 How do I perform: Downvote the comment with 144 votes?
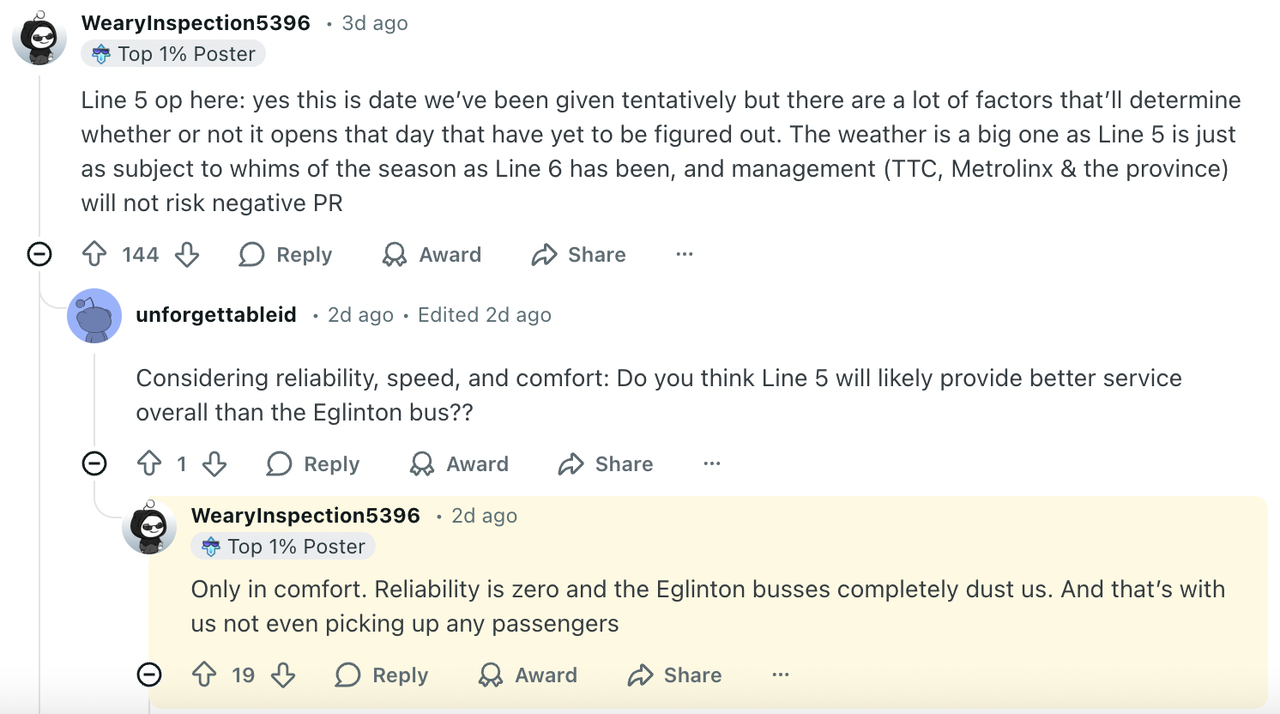pos(187,255)
